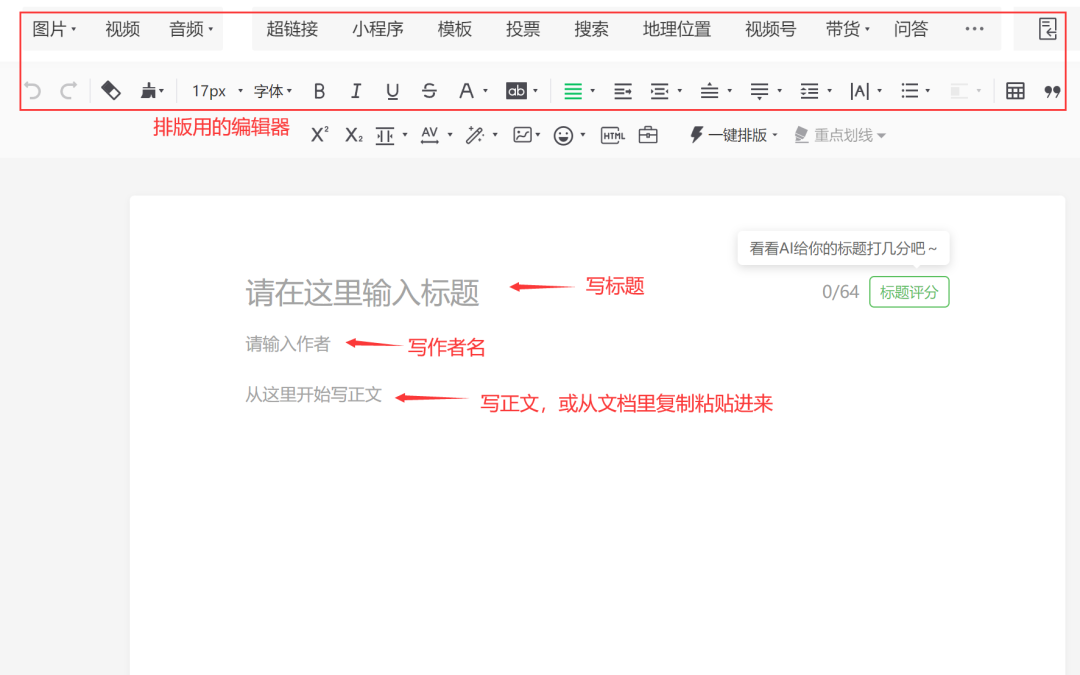Click the Superscript X² icon

318,133
